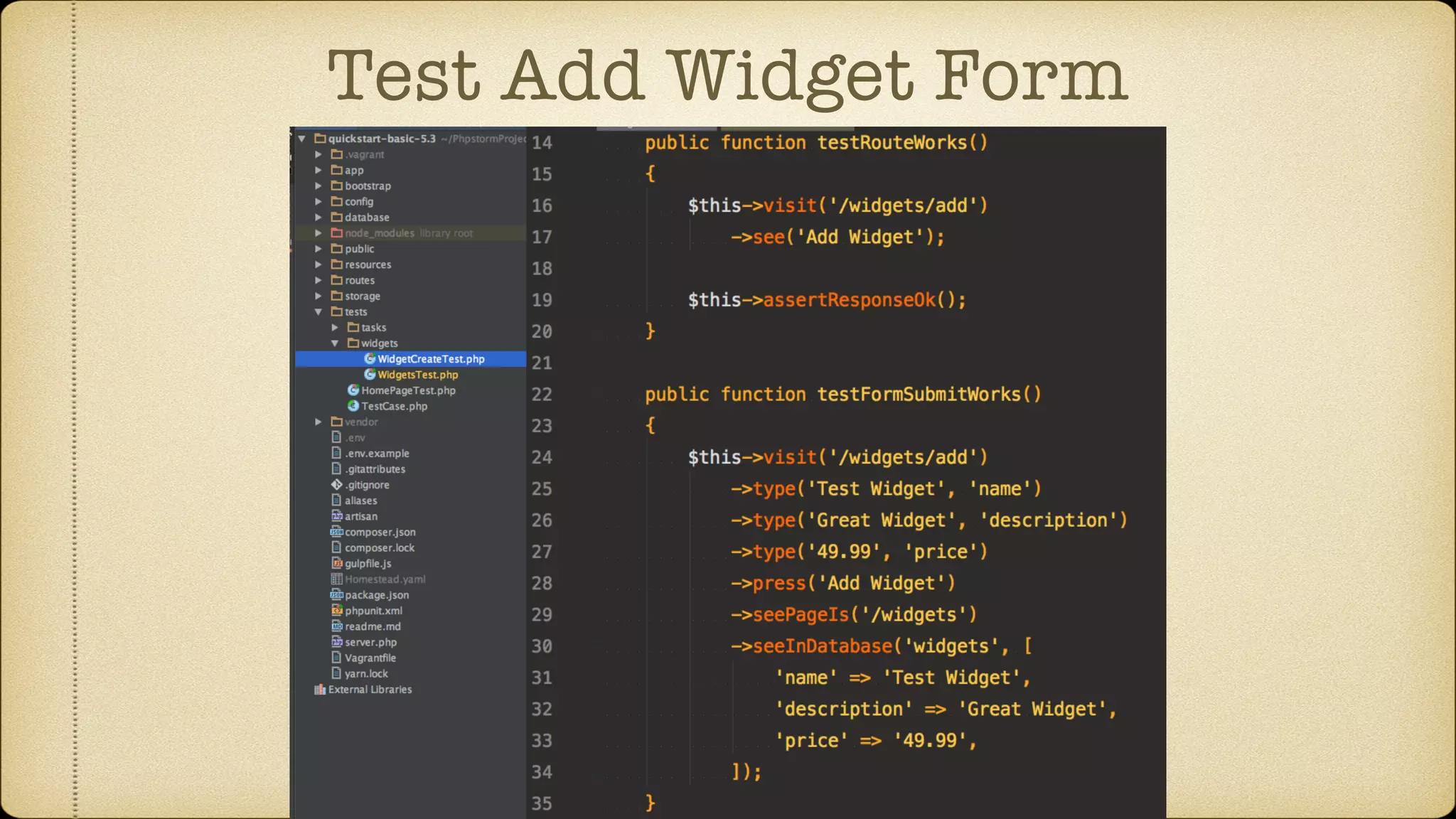Image resolution: width=1456 pixels, height=819 pixels.
Task: Expand the config folder arrow
Action: (318, 201)
